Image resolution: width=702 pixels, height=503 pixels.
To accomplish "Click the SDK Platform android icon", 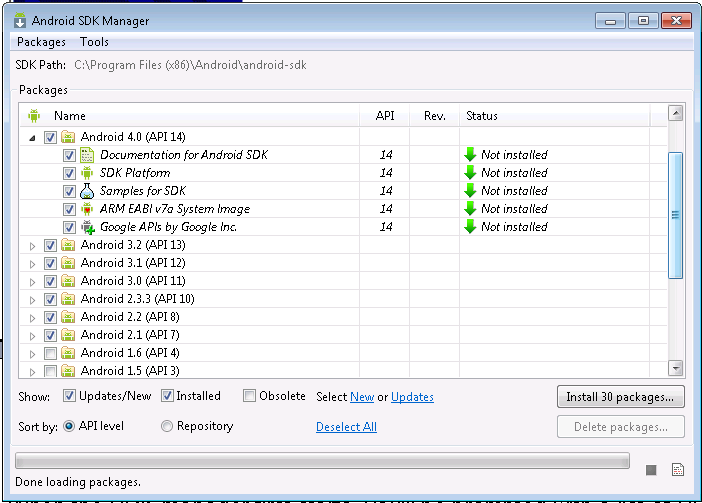I will click(x=87, y=173).
